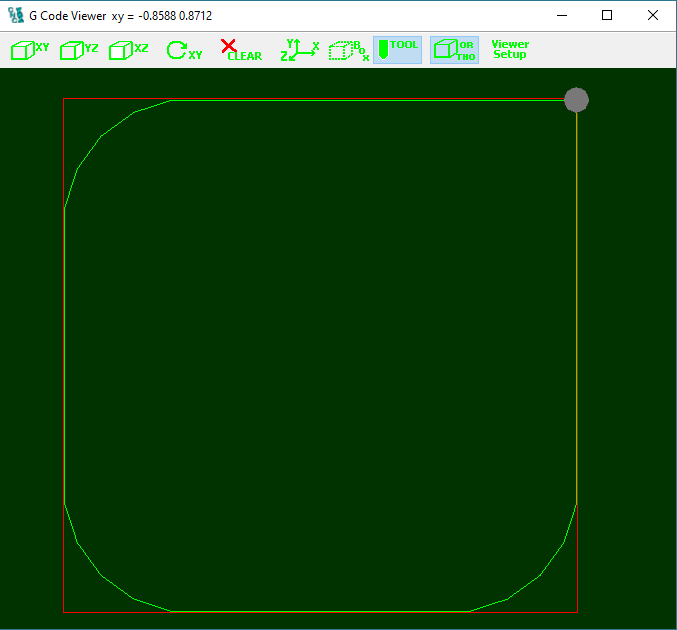Click the bottom-left rounded corner of toolpath
The image size is (677, 630).
coord(100,575)
